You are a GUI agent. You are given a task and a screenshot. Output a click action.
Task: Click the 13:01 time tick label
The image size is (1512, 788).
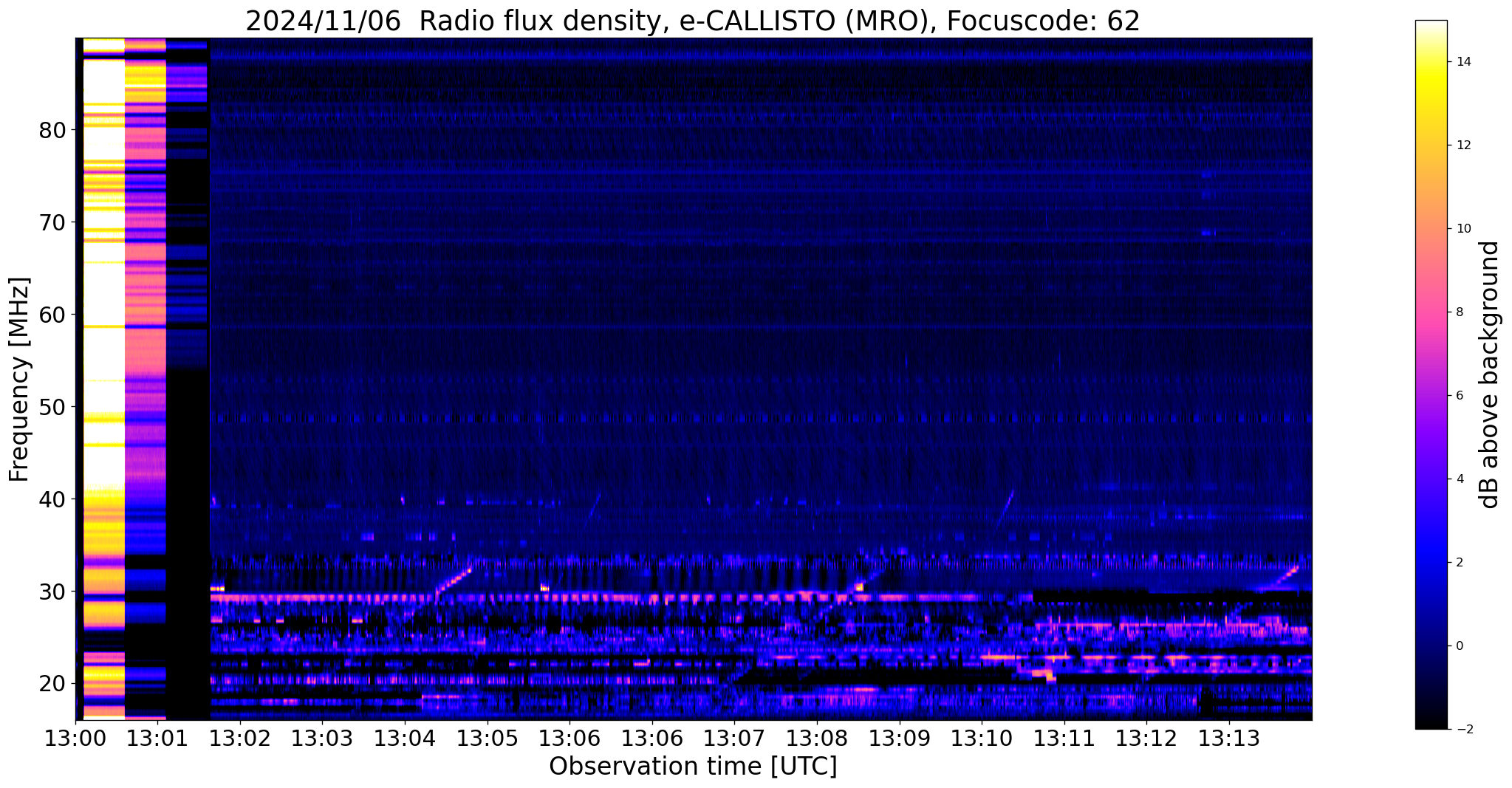157,738
